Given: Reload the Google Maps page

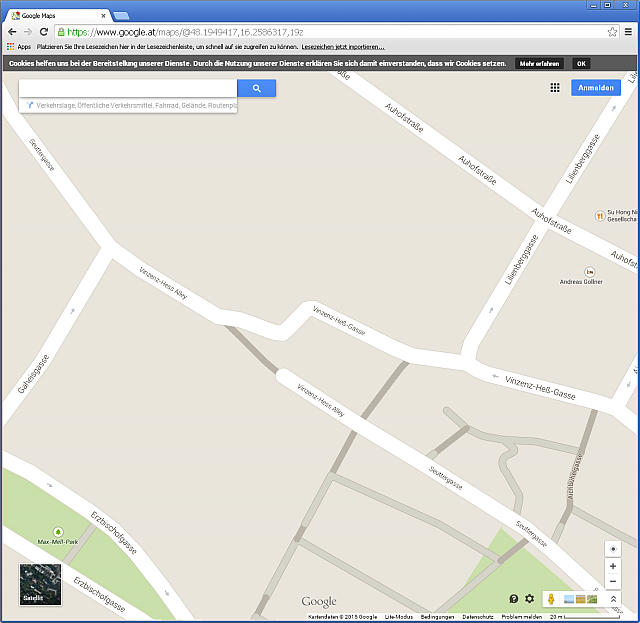Looking at the screenshot, I should 44,32.
